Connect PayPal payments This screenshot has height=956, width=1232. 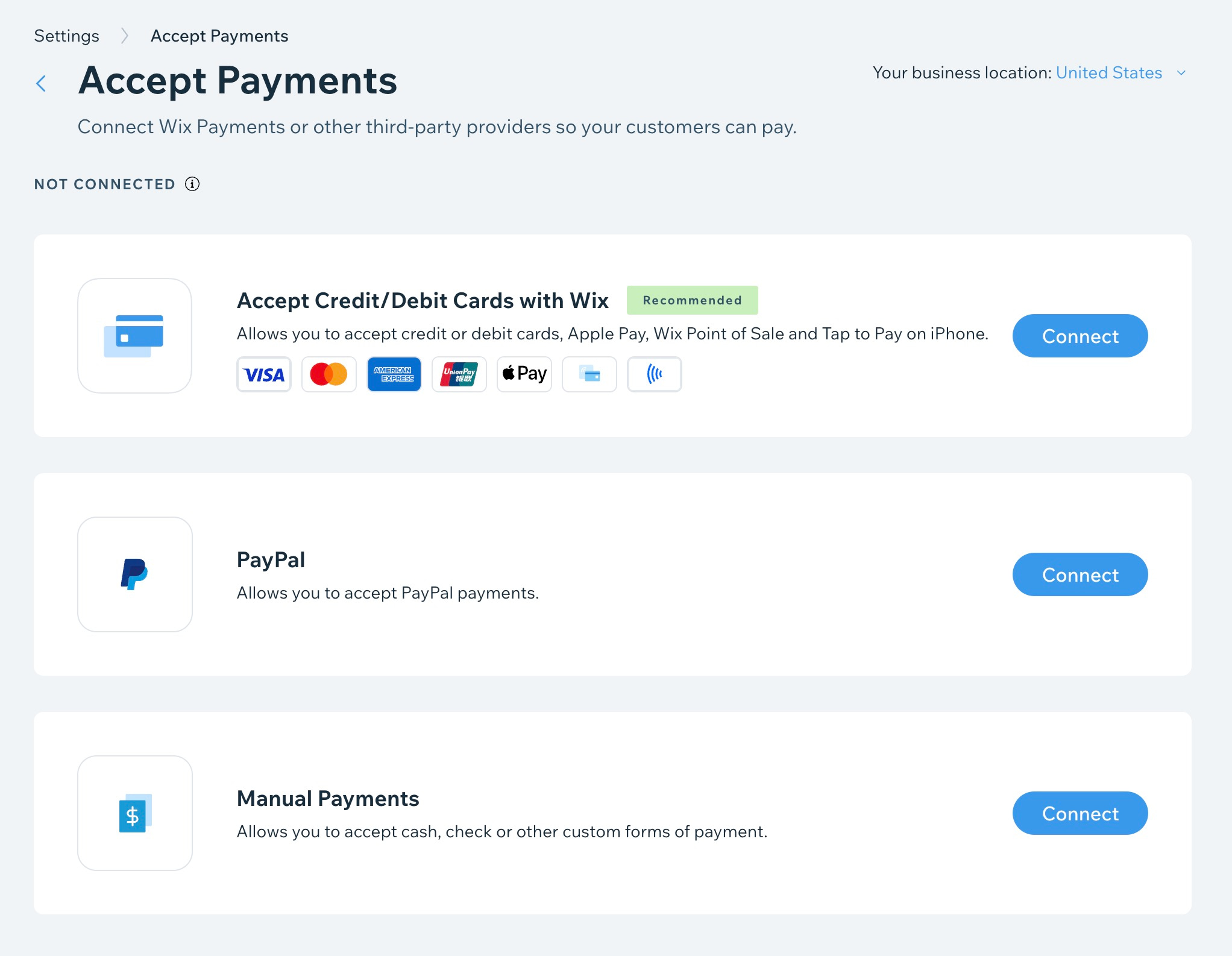(1080, 574)
